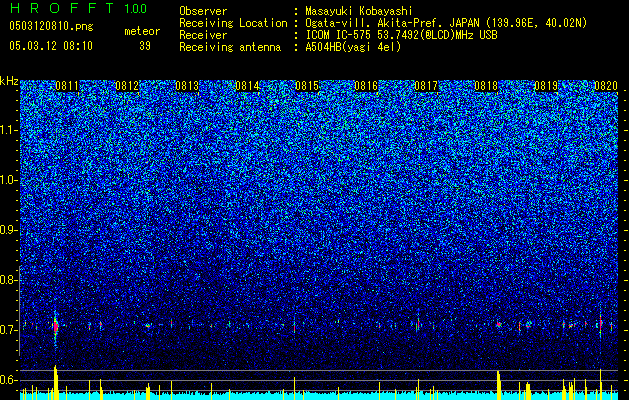Screen dimensions: 629x400
Task: Click the 0814 time marker
Action: tap(247, 86)
